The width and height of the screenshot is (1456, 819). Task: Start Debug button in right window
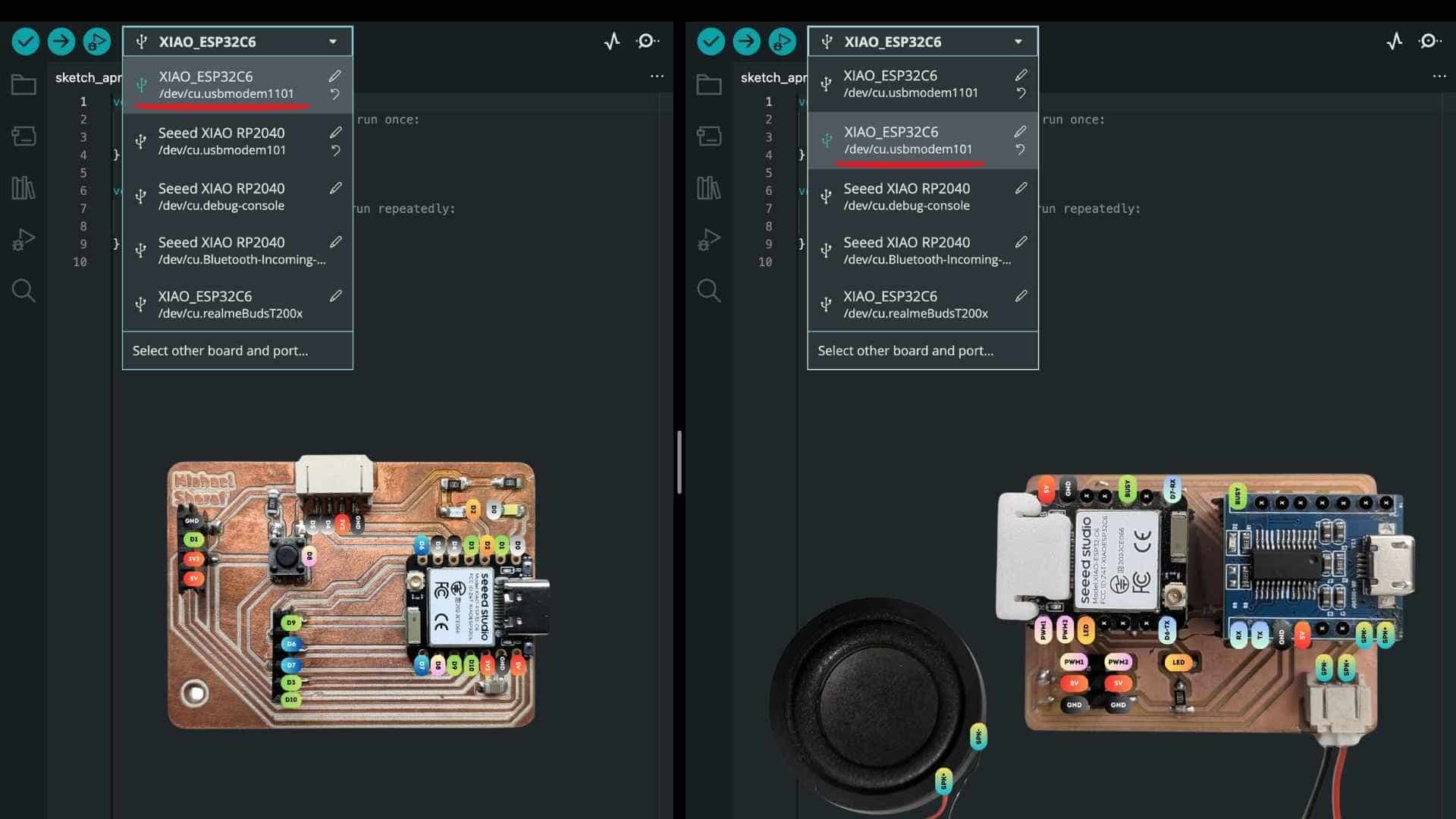pos(782,41)
